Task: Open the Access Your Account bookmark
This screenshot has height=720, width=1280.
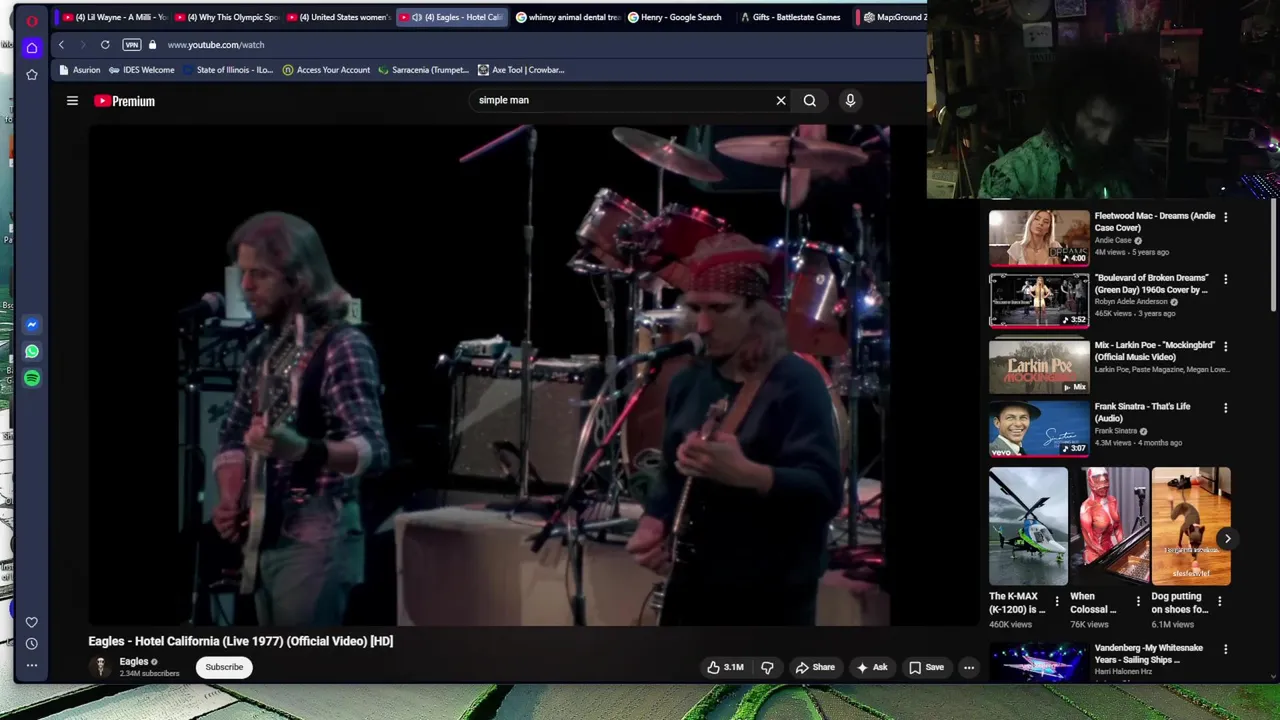Action: [x=326, y=70]
